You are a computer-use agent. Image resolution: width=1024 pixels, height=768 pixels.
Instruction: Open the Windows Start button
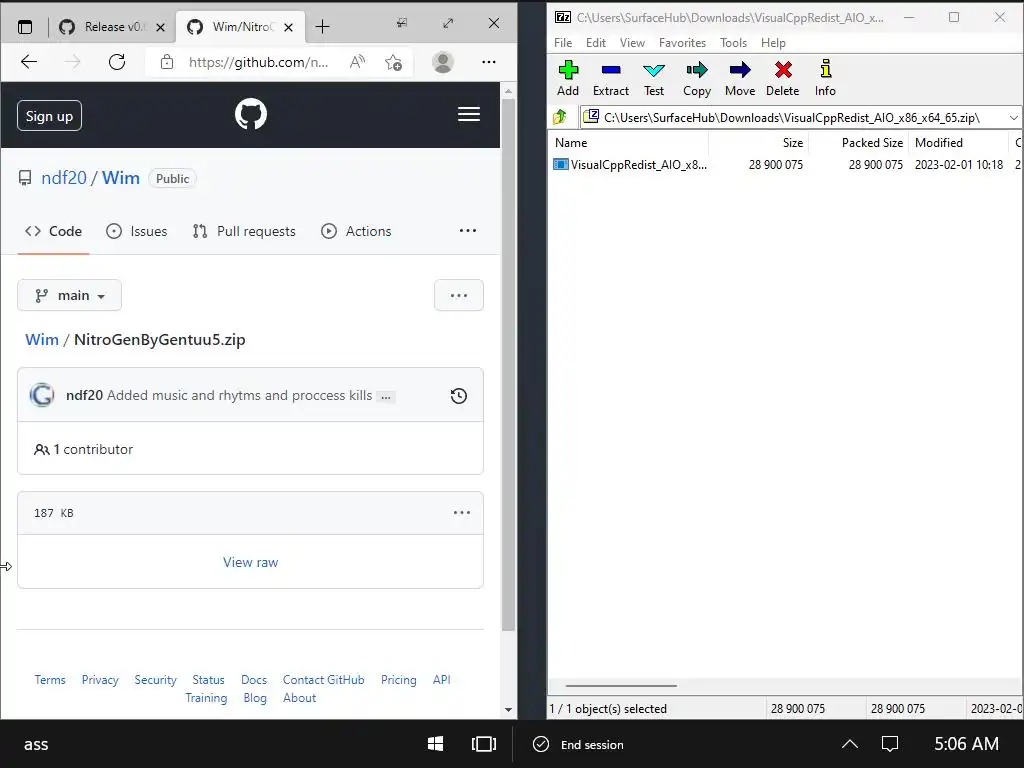[436, 744]
